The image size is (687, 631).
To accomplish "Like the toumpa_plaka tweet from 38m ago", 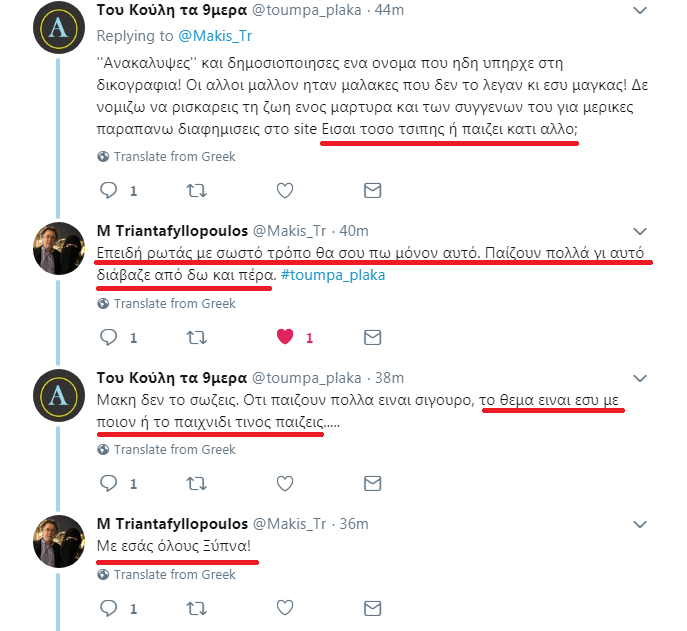I will (x=284, y=483).
